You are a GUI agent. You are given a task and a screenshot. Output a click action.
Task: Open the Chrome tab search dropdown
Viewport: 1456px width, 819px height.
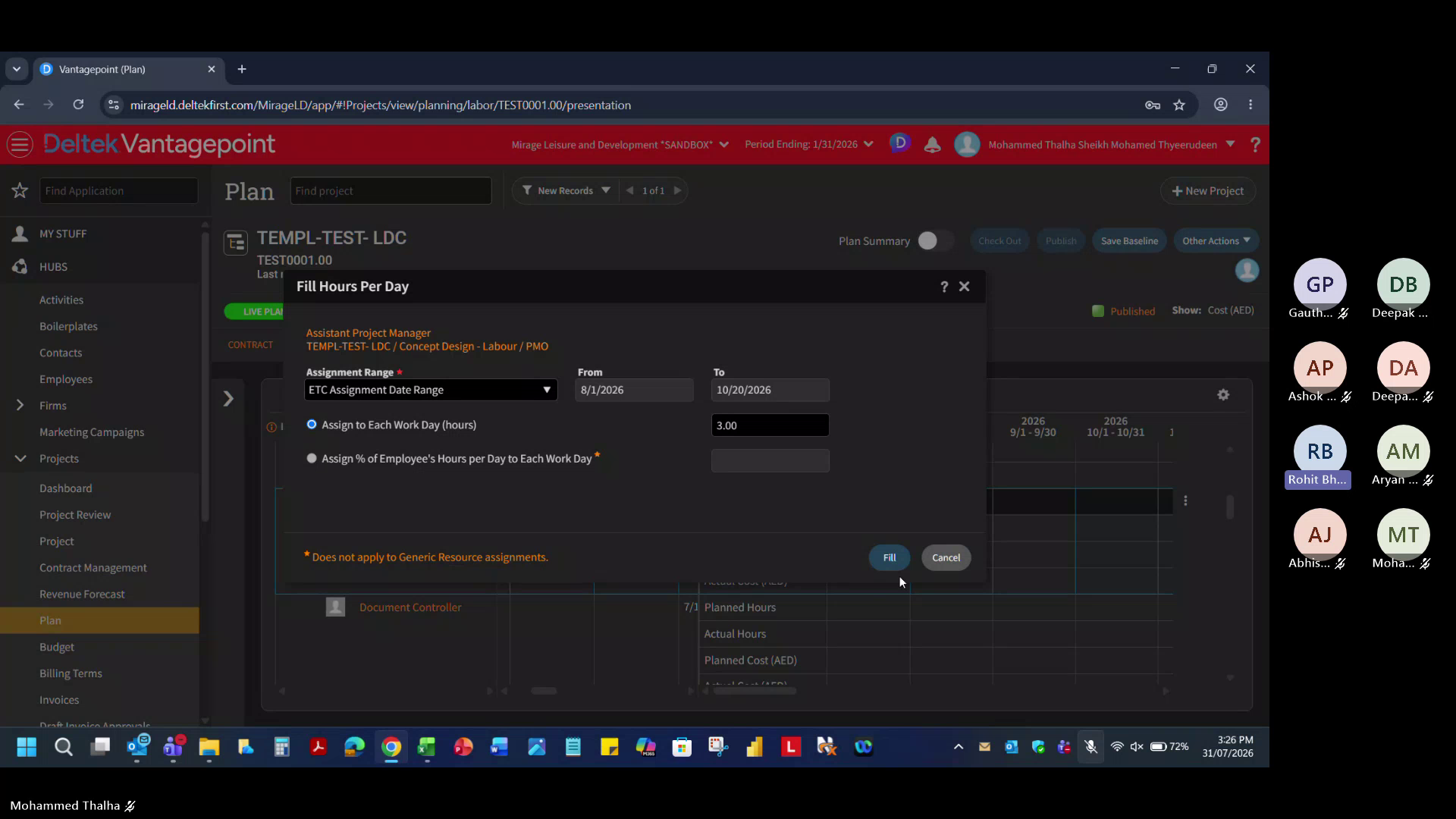(x=17, y=69)
